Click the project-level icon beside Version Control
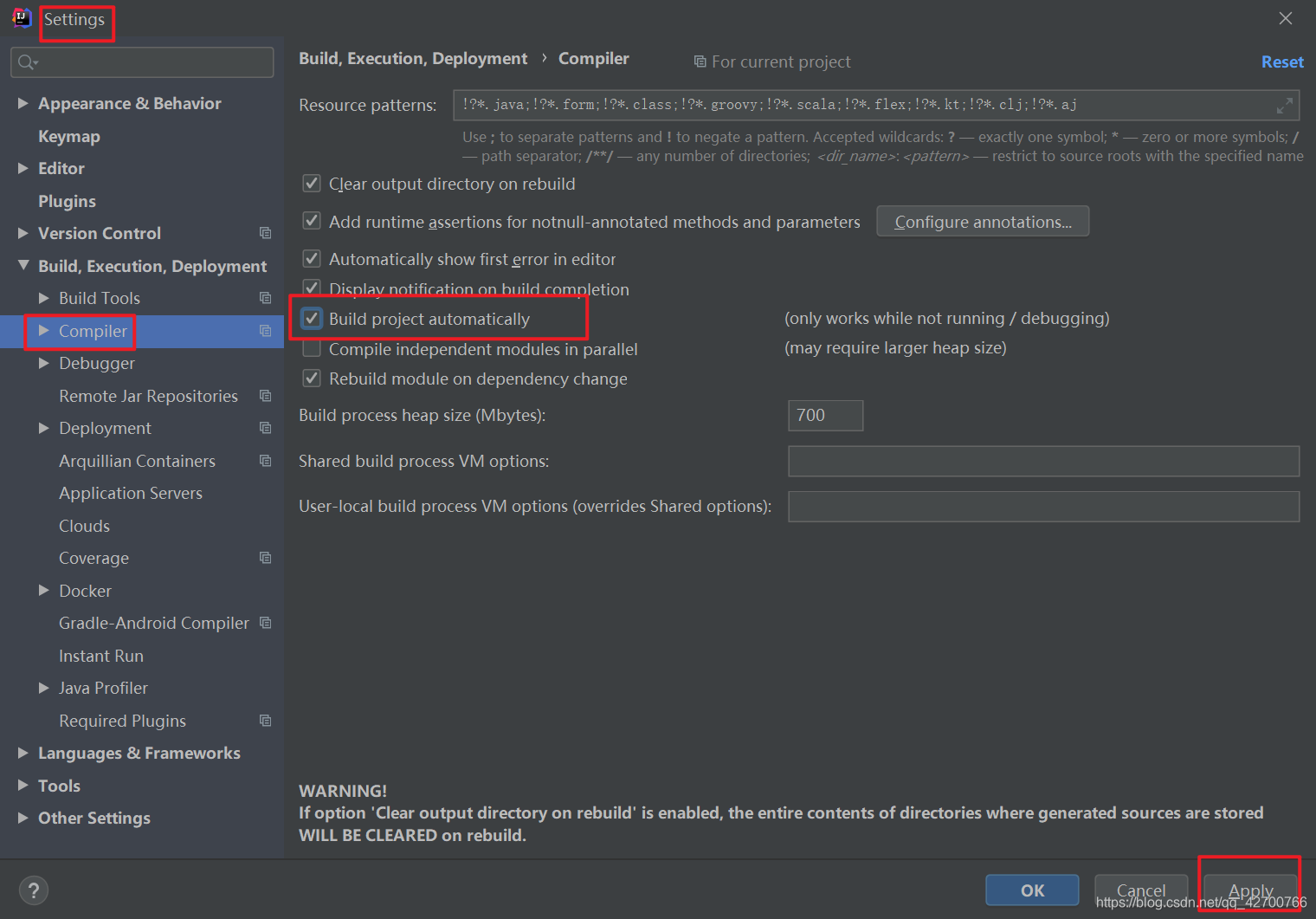This screenshot has width=1316, height=919. point(265,233)
